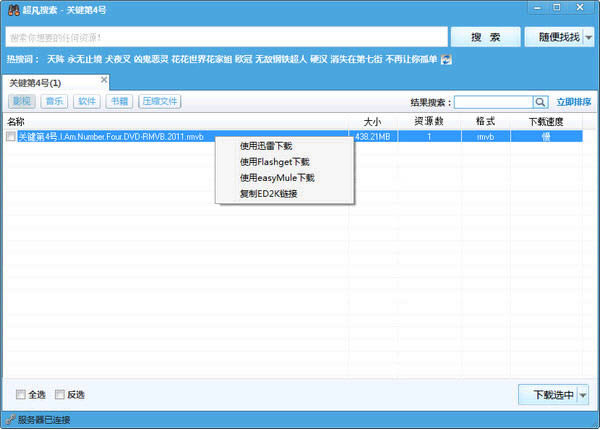This screenshot has width=600, height=430.
Task: Focus the main resource search field
Action: (225, 37)
